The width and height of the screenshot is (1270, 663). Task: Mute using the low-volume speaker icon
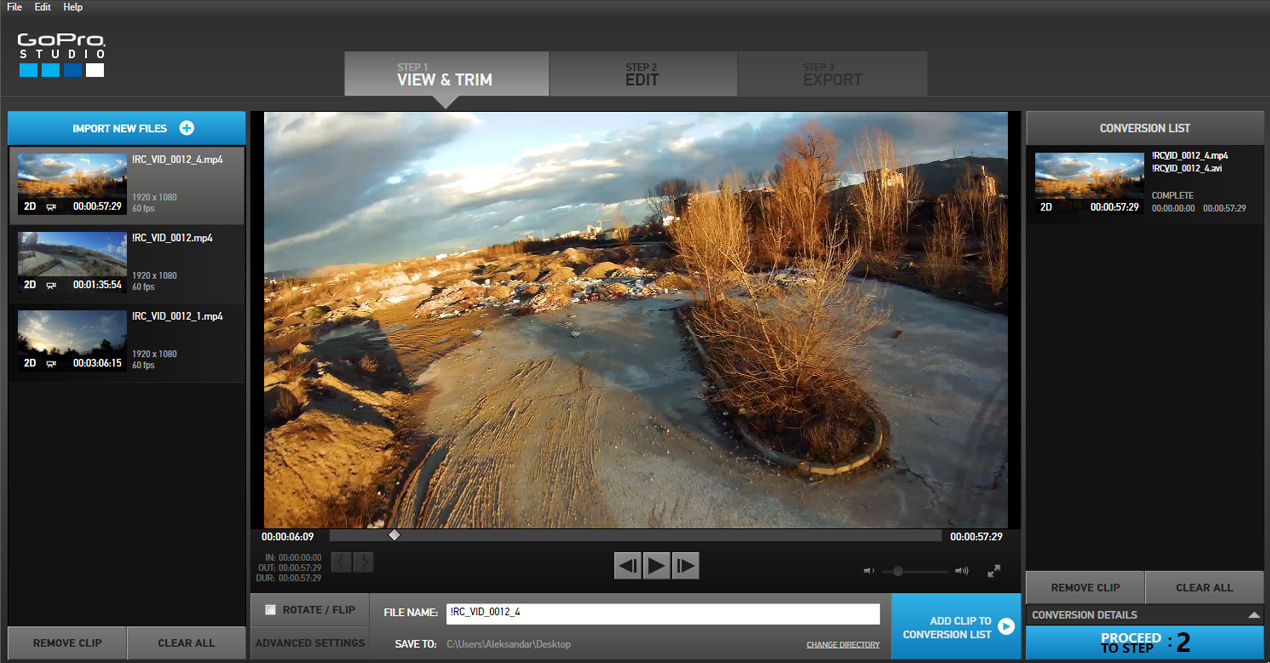point(869,571)
